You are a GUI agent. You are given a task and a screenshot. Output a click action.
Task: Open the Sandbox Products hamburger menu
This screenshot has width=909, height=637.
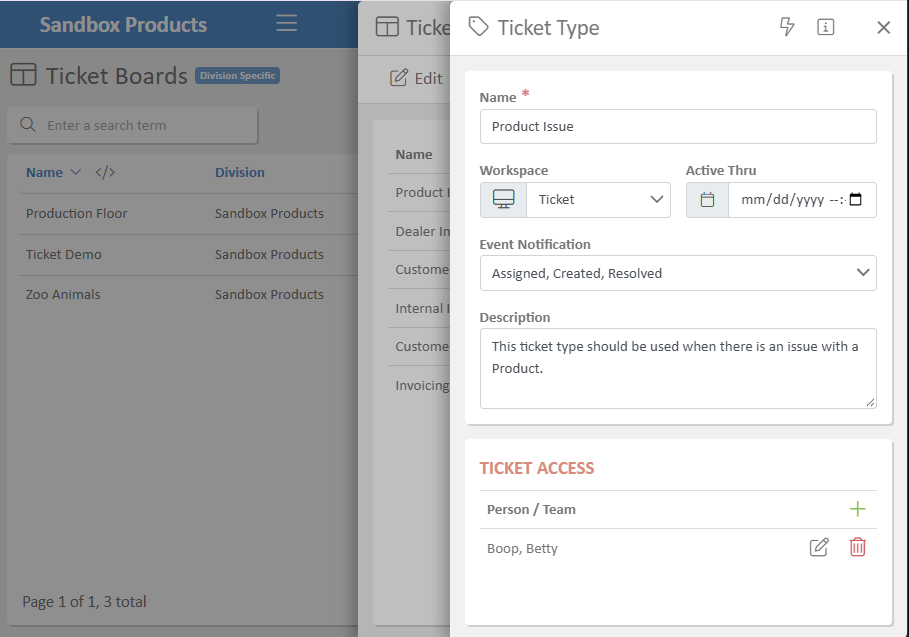click(286, 23)
